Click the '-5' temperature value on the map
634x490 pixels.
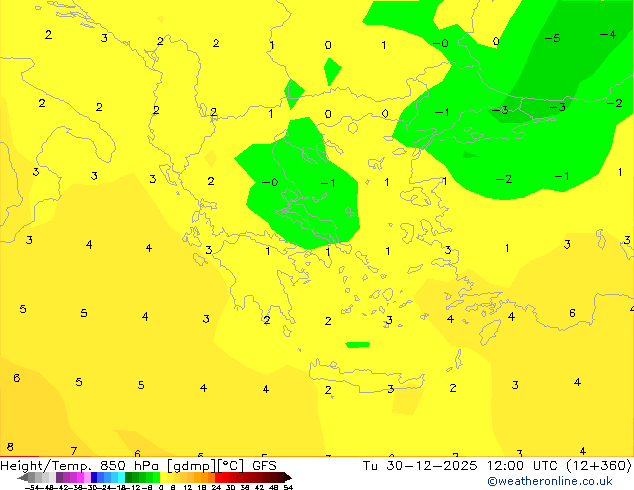(x=552, y=38)
